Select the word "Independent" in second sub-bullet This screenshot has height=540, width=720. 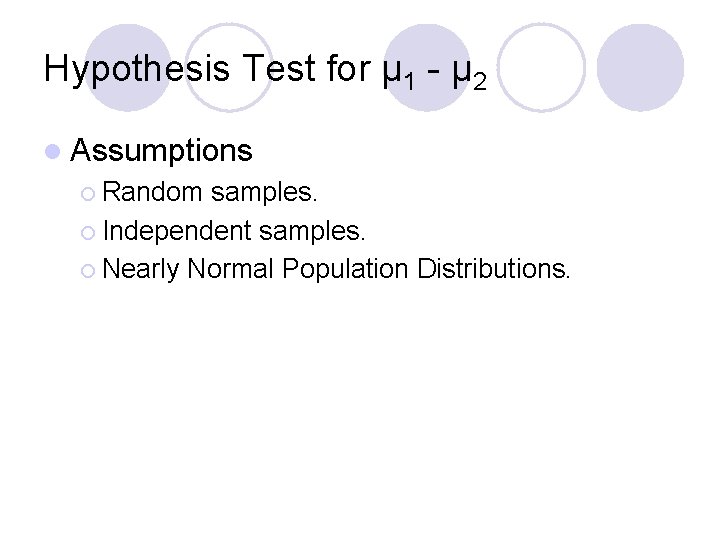click(x=177, y=232)
